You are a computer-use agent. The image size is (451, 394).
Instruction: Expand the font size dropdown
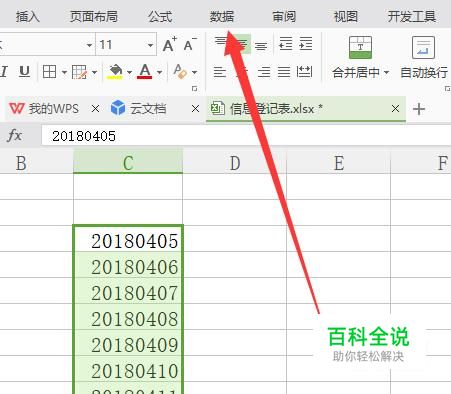(151, 45)
